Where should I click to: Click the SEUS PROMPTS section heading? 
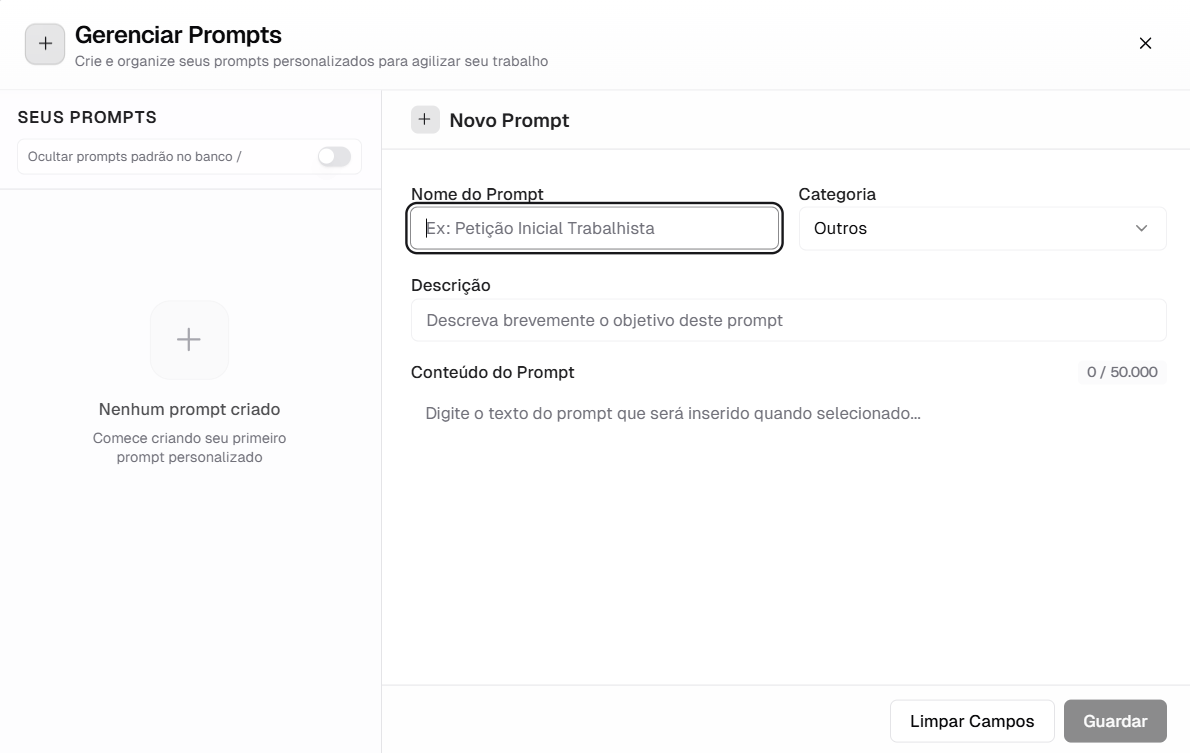[87, 117]
